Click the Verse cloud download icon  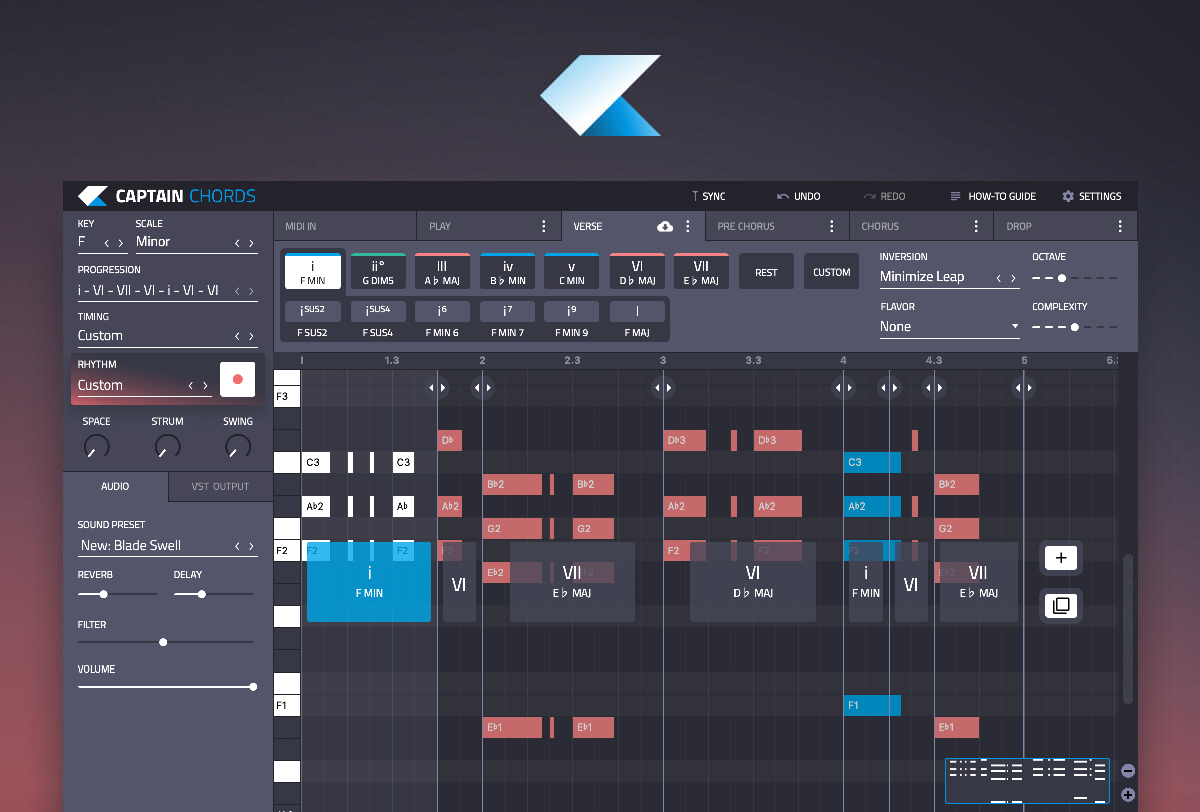pos(665,227)
